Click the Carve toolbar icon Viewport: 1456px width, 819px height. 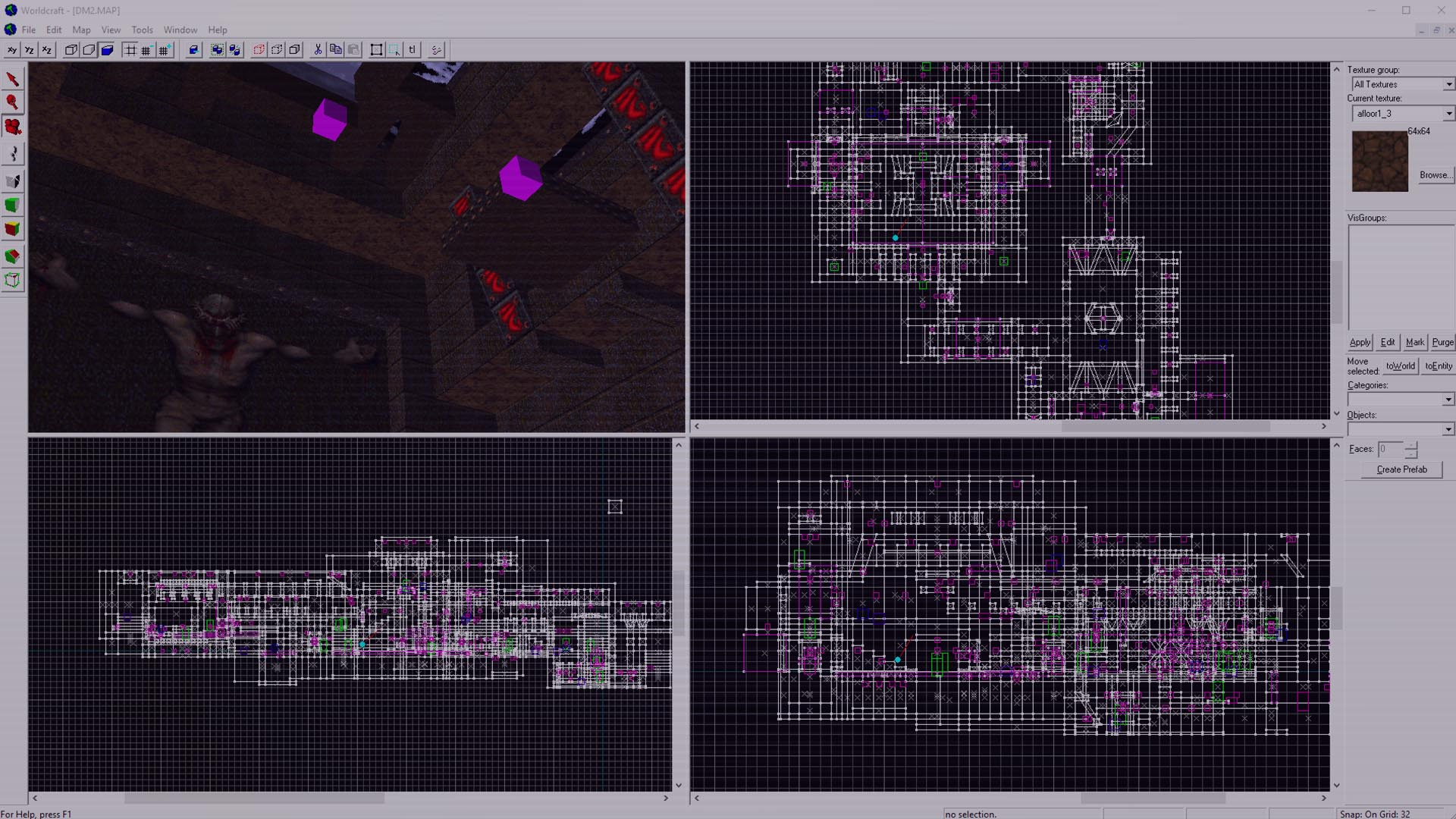coord(193,50)
